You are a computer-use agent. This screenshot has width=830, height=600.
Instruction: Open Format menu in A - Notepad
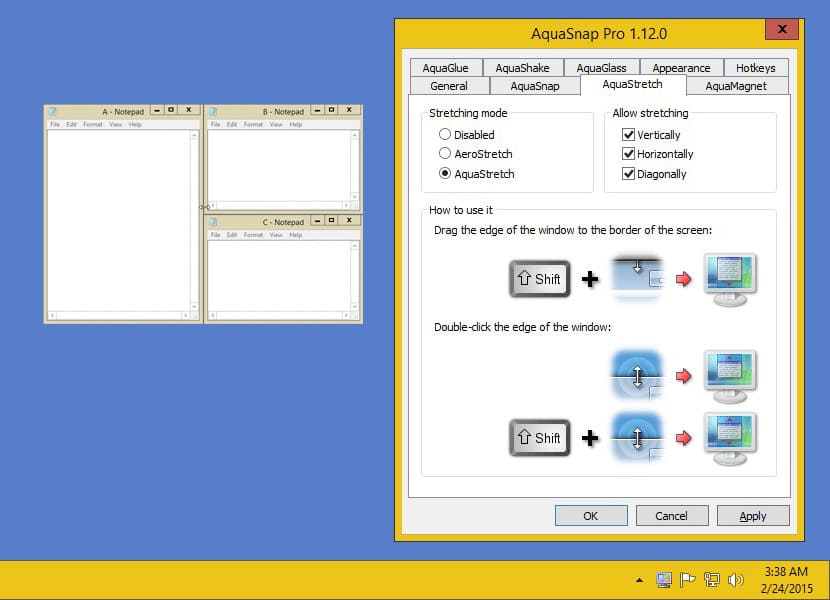coord(93,124)
